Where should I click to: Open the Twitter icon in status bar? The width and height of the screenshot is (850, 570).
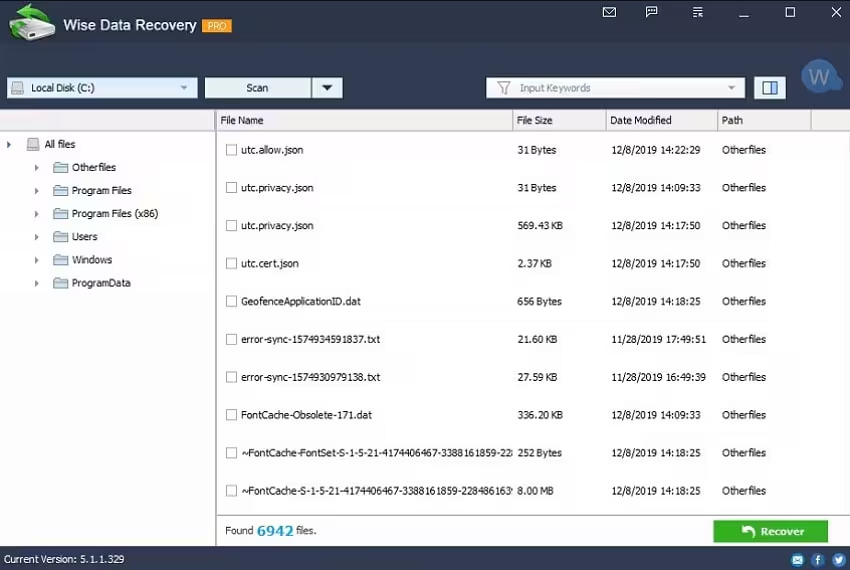839,559
